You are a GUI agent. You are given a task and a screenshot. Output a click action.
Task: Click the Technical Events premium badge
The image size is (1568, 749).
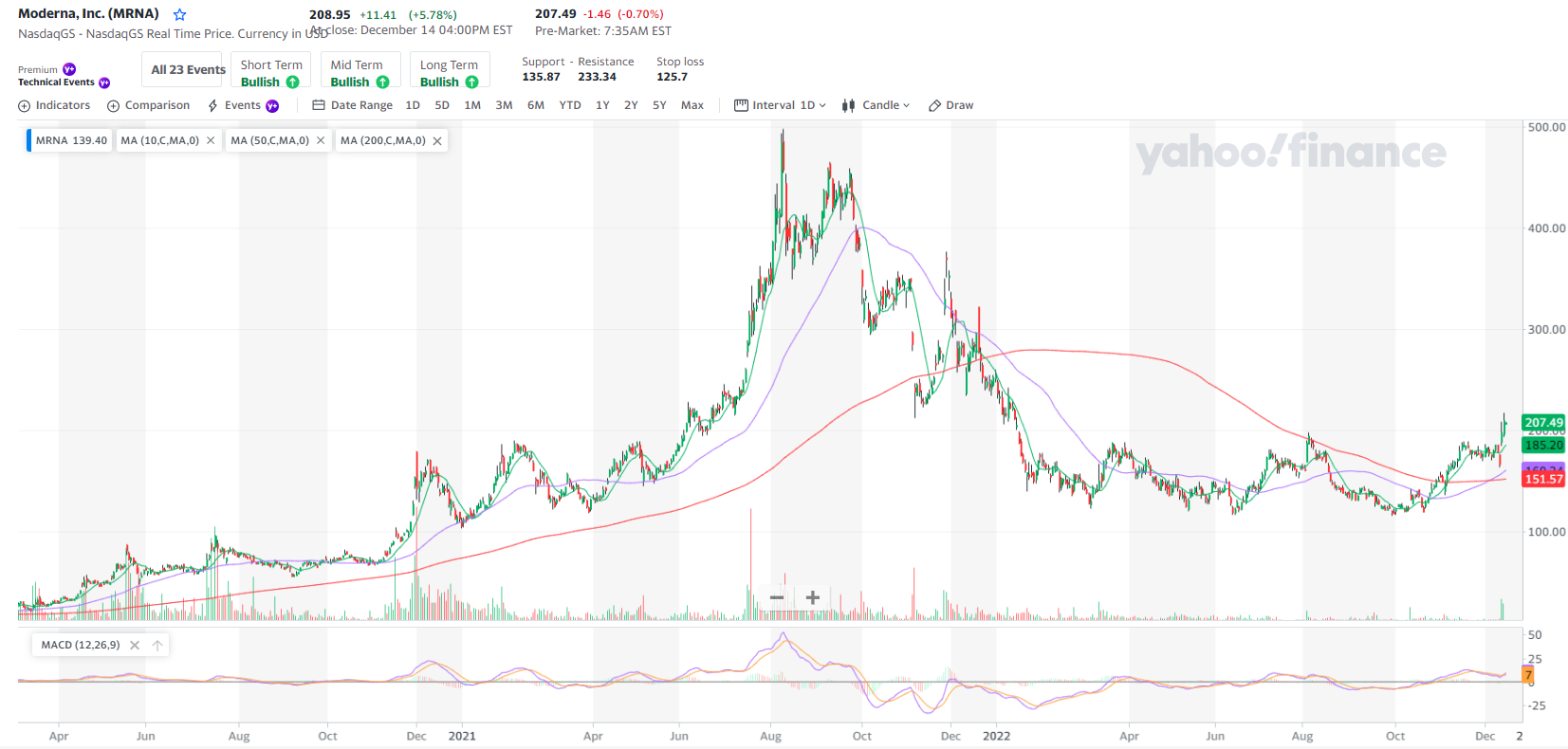104,82
